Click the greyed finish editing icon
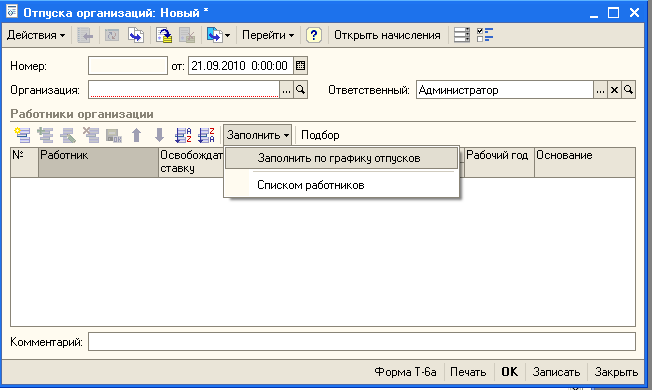 (x=114, y=135)
